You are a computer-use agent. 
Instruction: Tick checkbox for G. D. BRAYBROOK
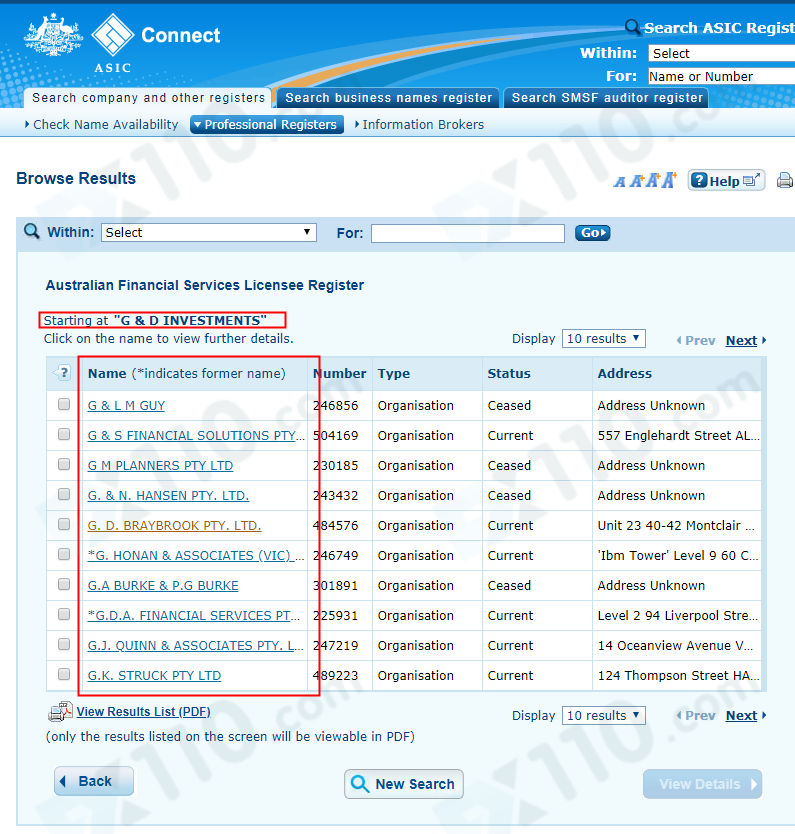point(64,524)
